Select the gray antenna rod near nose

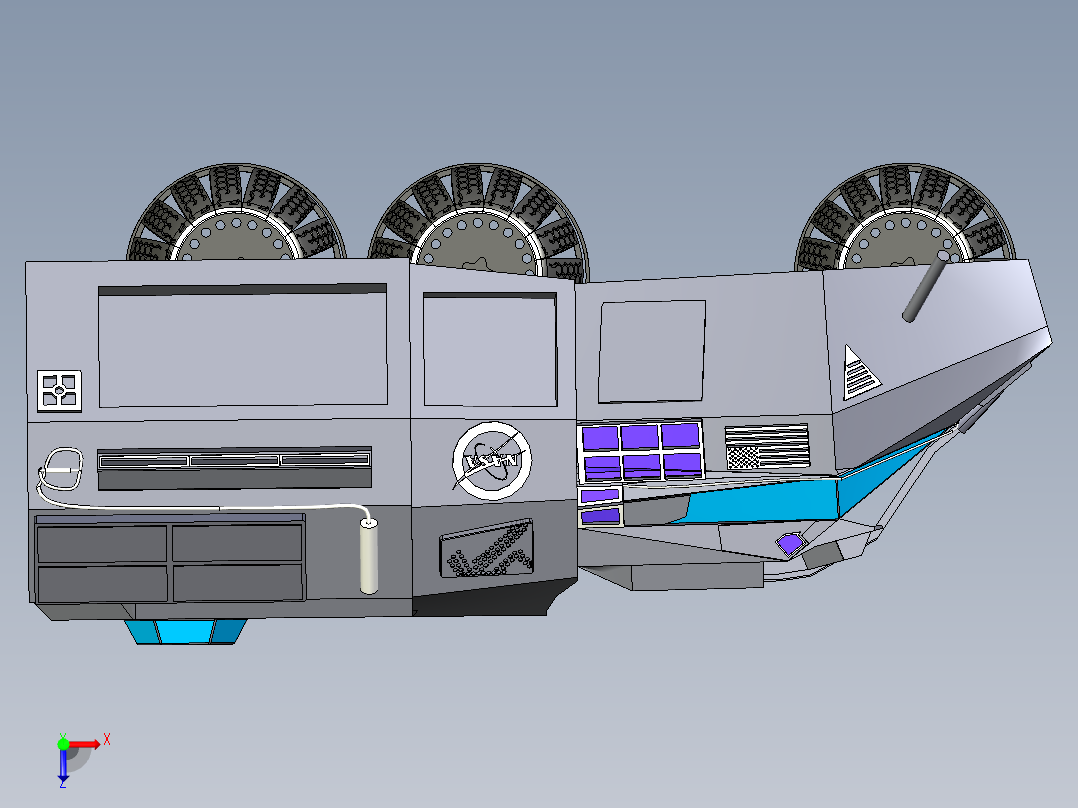click(x=927, y=286)
